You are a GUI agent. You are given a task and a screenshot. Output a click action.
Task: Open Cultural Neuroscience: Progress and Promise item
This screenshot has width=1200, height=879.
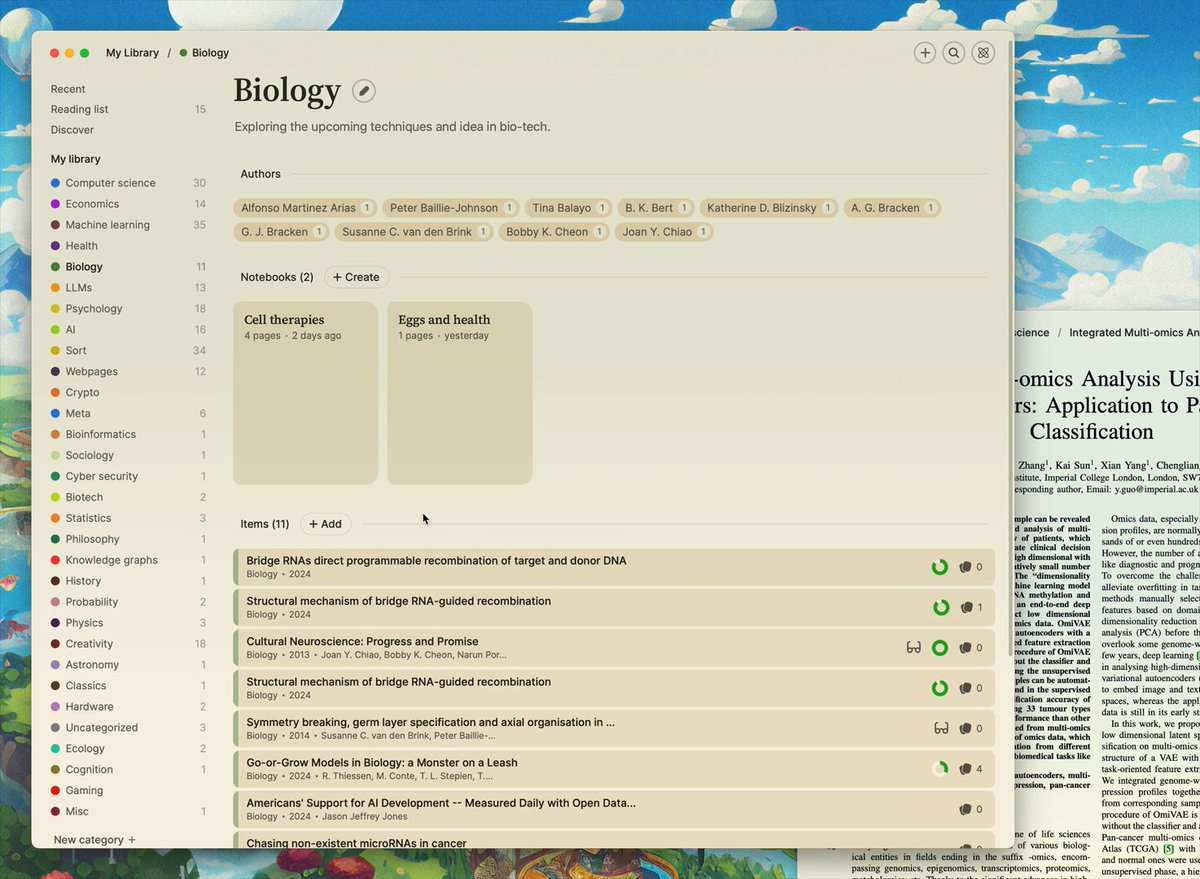(x=615, y=648)
